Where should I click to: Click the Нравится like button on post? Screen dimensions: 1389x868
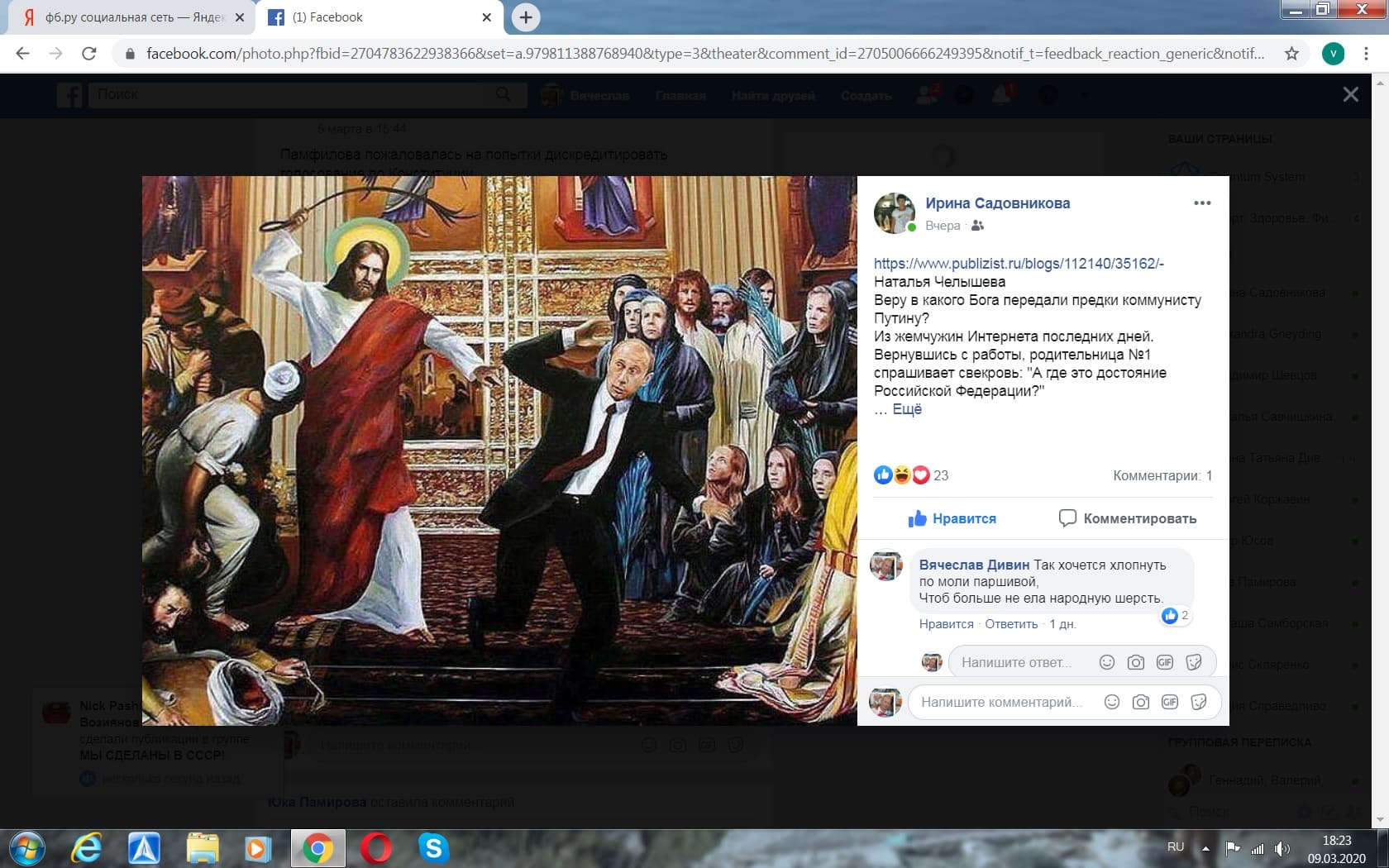click(x=952, y=518)
